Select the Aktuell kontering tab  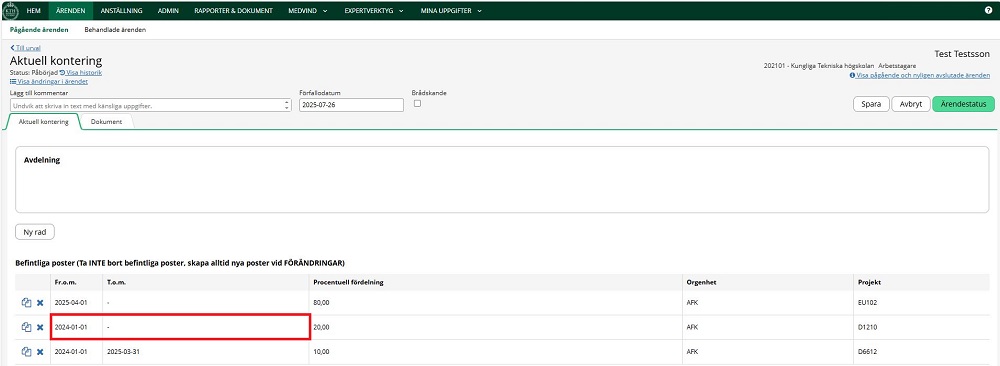43,121
